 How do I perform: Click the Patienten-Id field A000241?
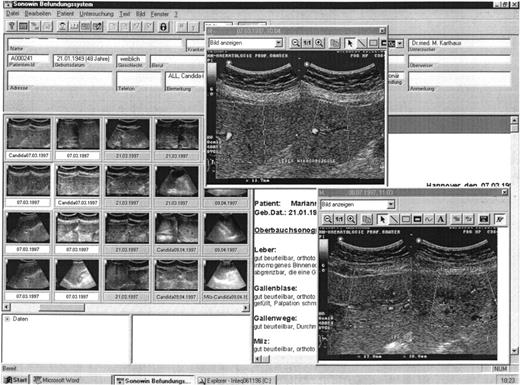pos(28,59)
